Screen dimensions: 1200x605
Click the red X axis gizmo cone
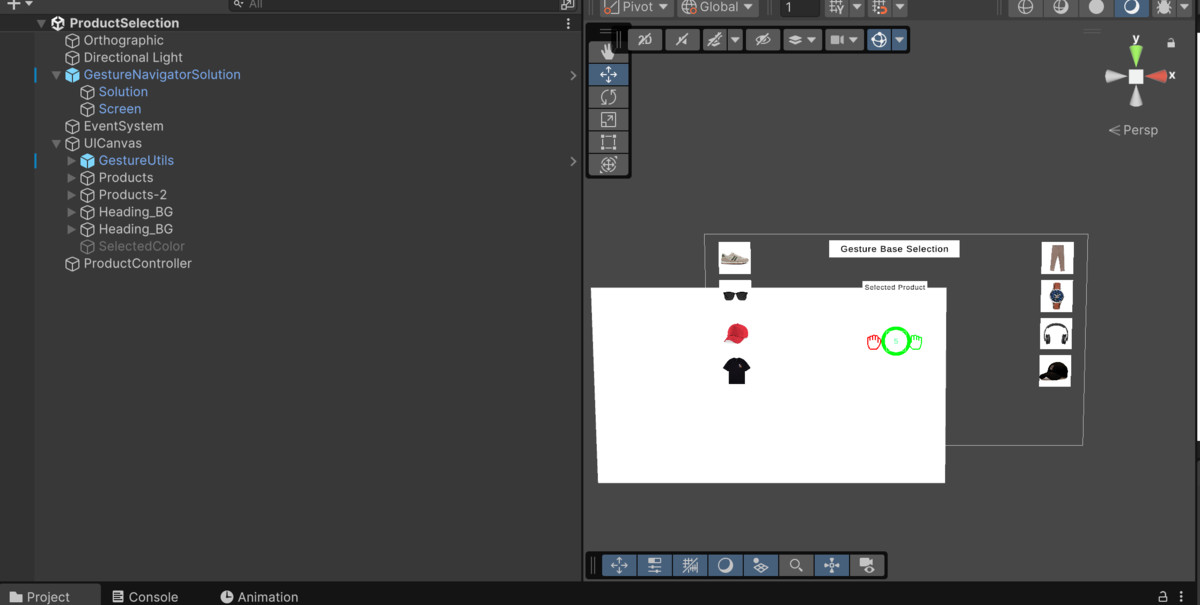1157,77
